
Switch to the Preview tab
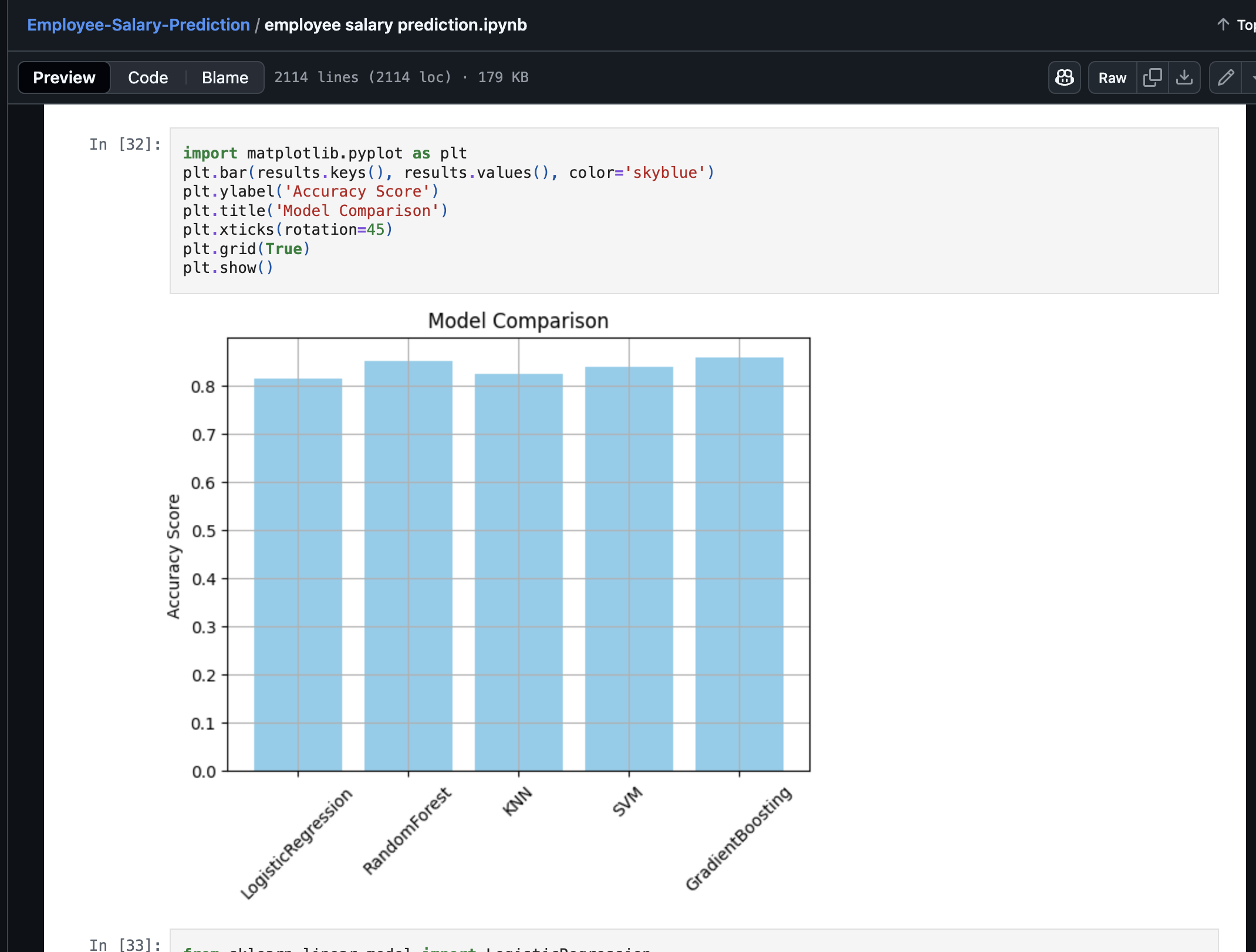(x=64, y=77)
